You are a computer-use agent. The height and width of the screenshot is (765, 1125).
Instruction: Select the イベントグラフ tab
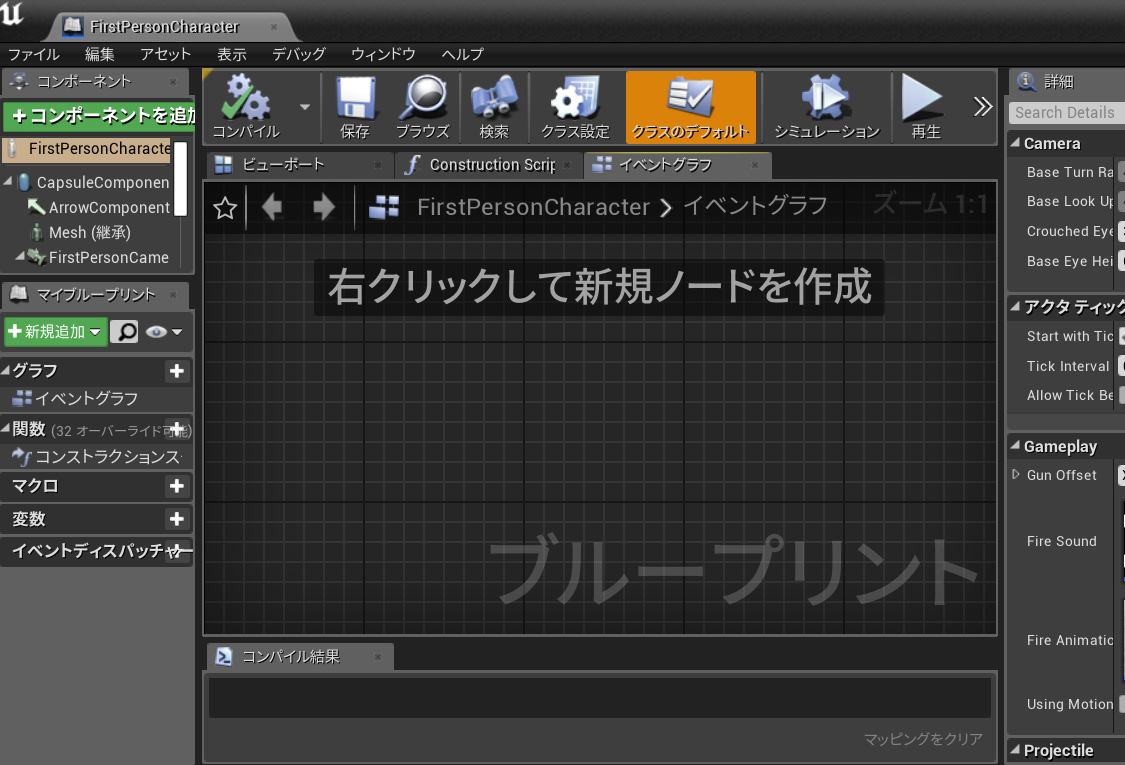click(x=677, y=165)
